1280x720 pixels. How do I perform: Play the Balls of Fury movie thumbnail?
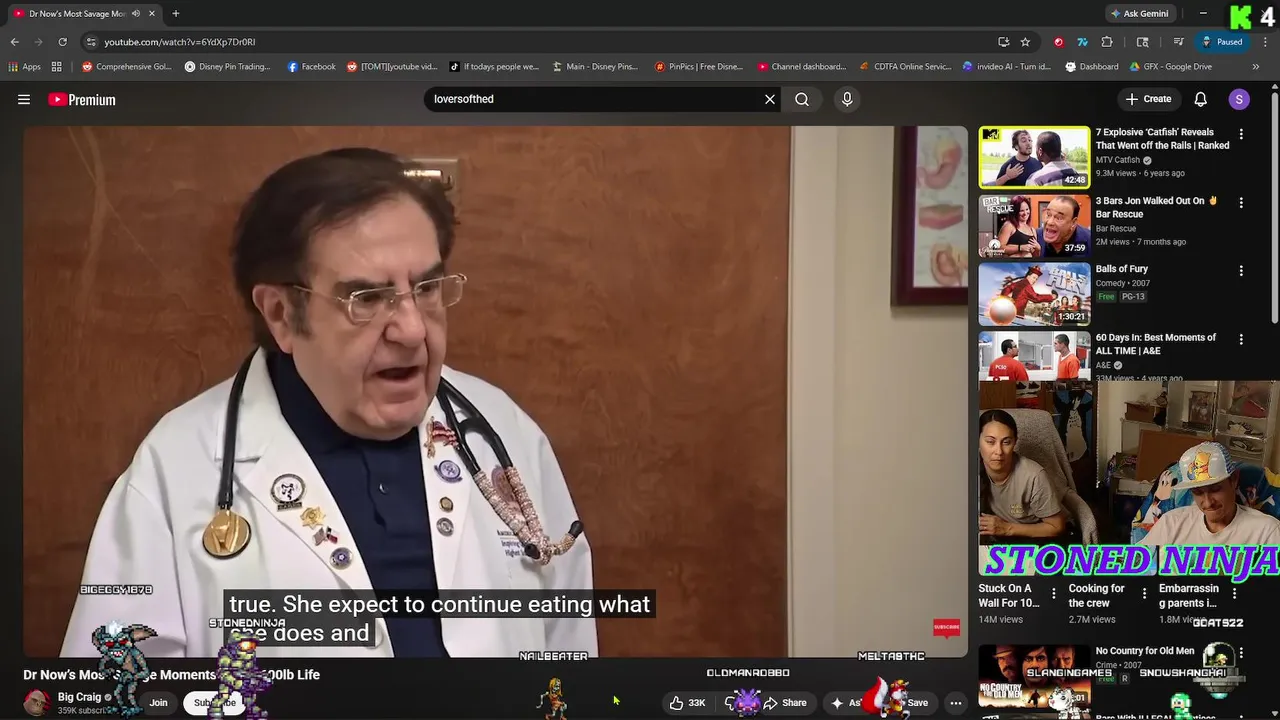[1034, 294]
